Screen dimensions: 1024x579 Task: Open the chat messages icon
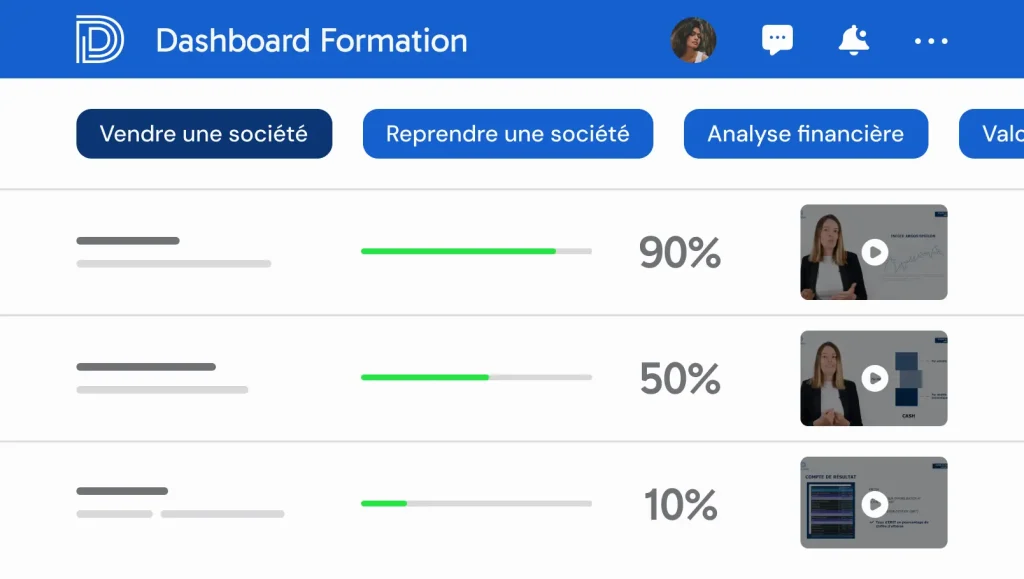(x=777, y=40)
